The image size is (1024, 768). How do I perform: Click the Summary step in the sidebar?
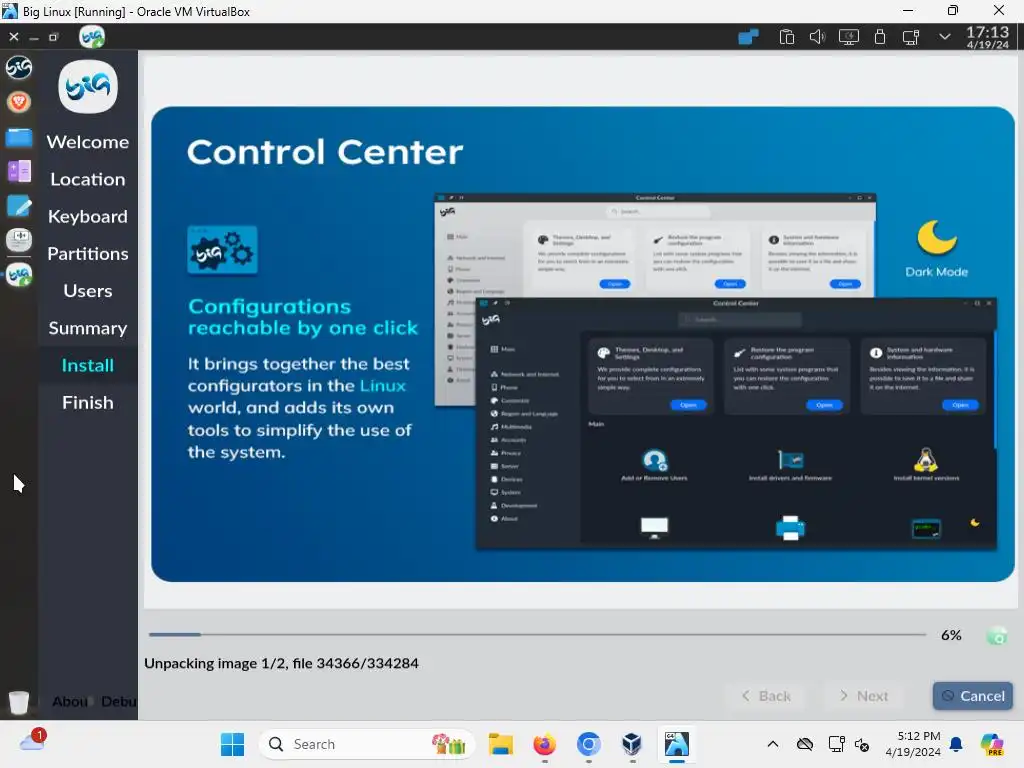88,328
